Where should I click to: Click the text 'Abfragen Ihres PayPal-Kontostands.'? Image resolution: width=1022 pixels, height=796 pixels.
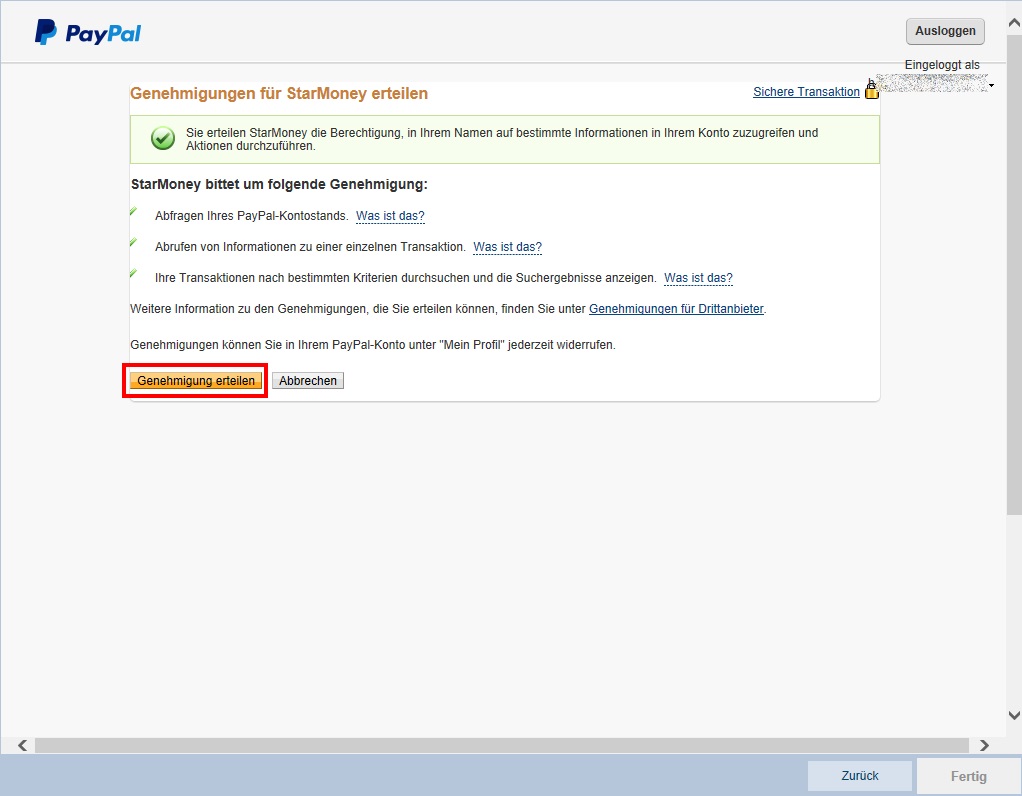[252, 216]
